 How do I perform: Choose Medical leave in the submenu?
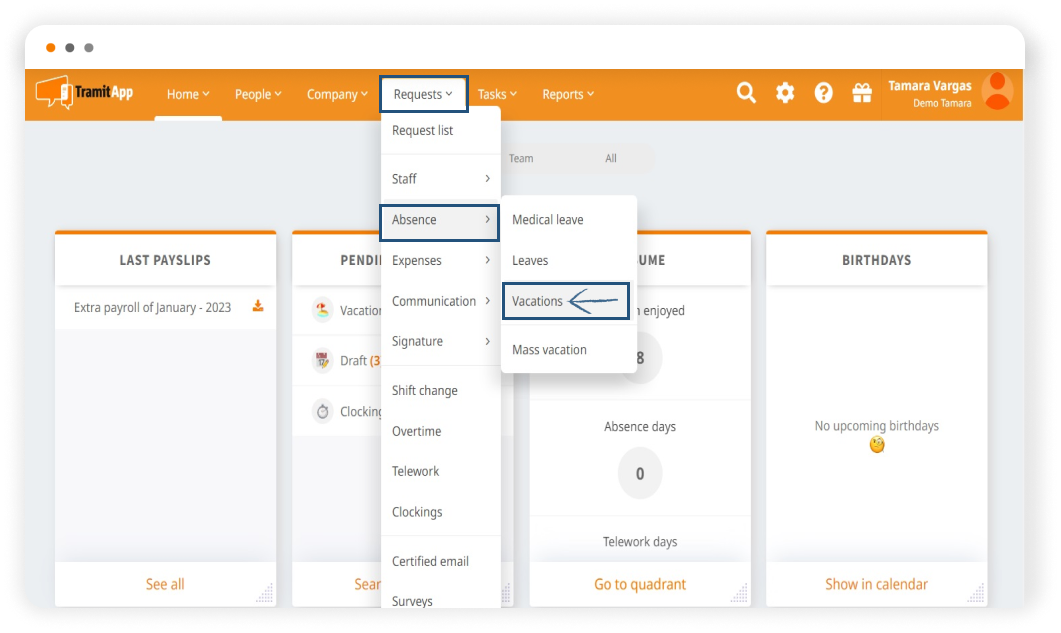(548, 220)
